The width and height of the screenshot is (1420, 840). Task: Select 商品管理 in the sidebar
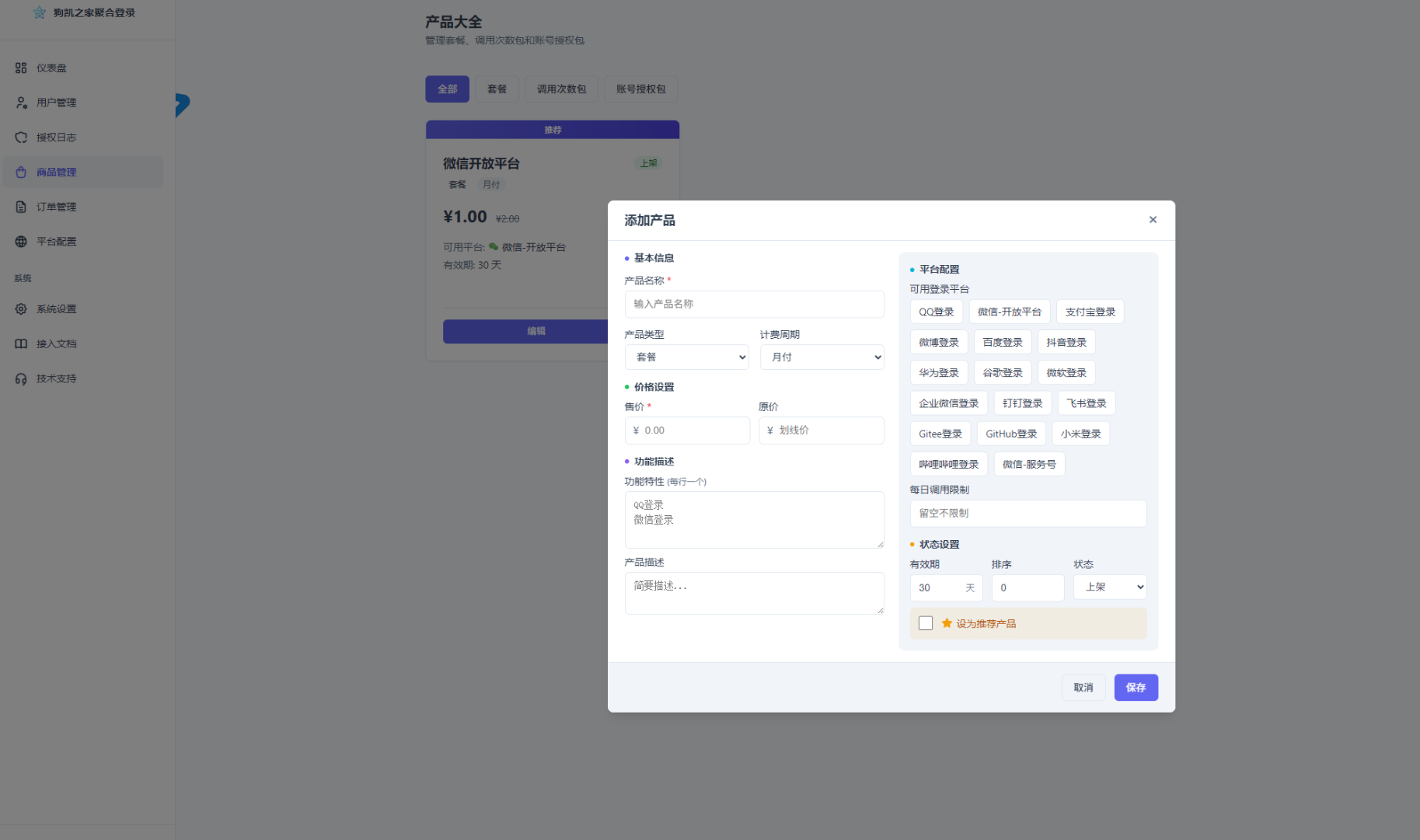point(83,173)
